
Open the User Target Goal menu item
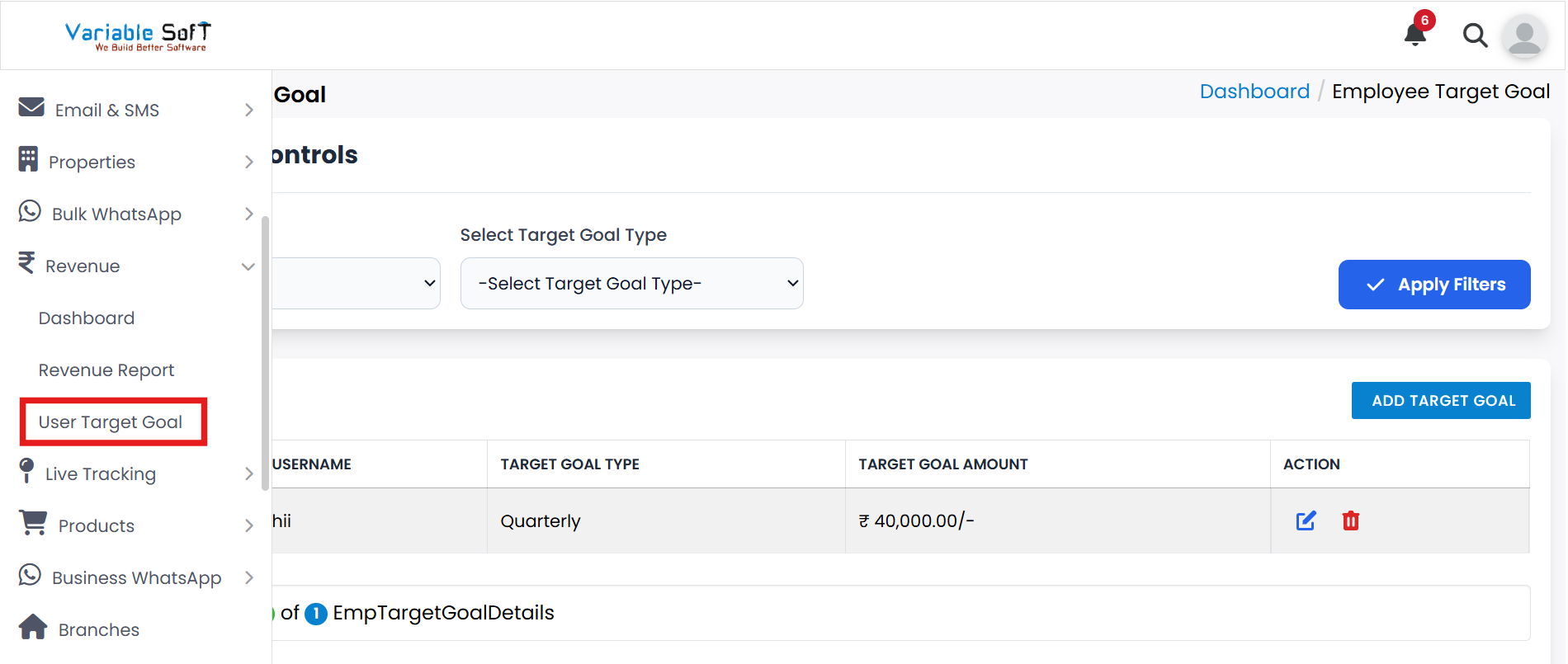111,422
